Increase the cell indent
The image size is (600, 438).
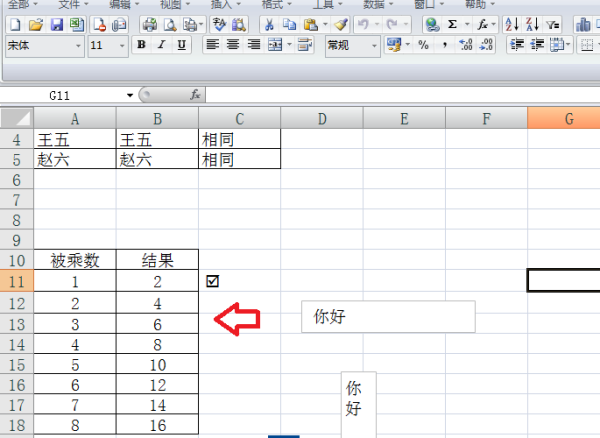pyautogui.click(x=537, y=46)
